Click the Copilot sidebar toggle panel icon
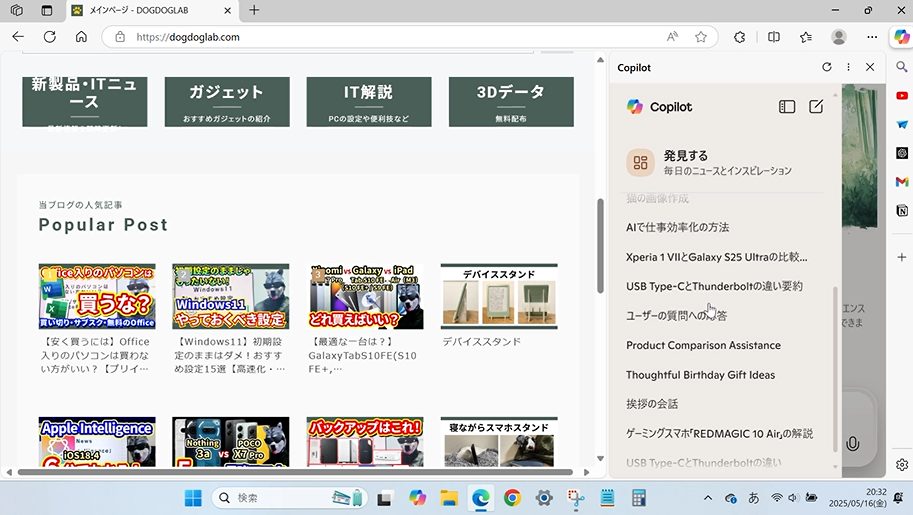 pos(787,107)
